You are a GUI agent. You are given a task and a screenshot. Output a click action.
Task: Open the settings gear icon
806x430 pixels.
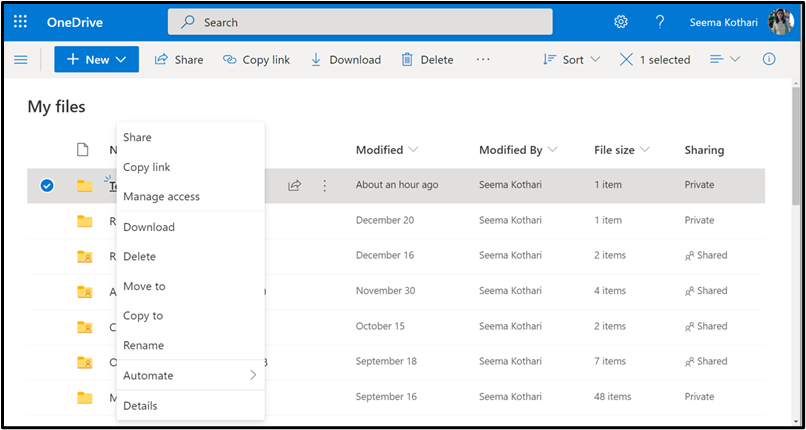[621, 21]
